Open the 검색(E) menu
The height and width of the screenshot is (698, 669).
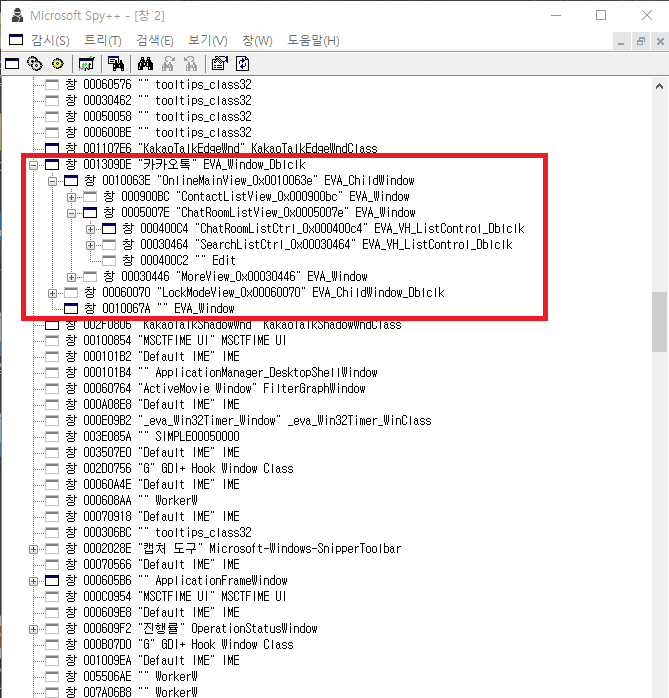tap(155, 41)
